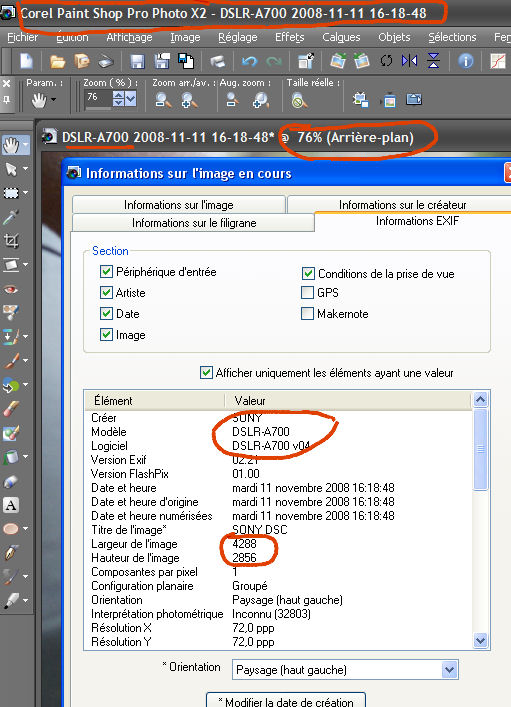Viewport: 511px width, 707px height.
Task: Pick the Dropper tool in the left toolbar
Action: pos(11,217)
